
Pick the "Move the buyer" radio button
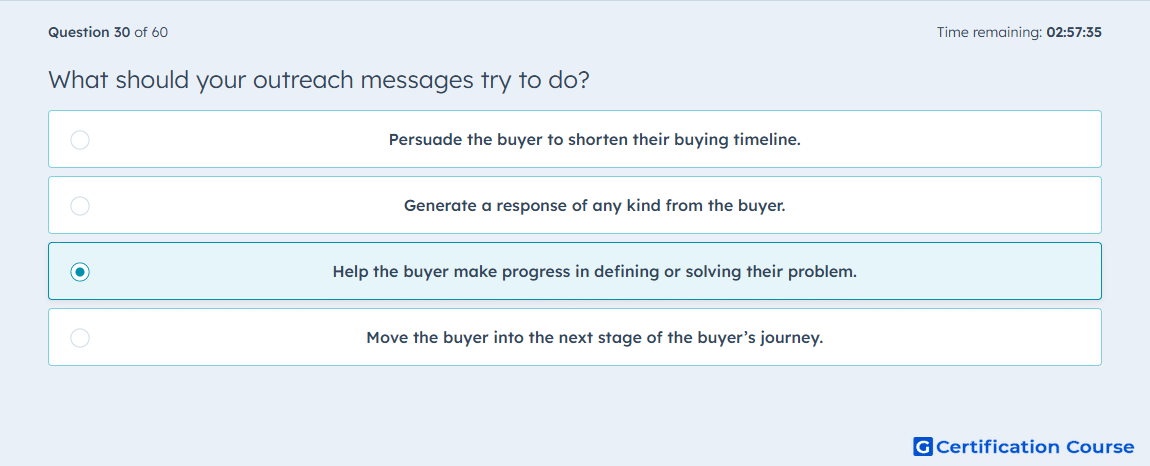[x=80, y=338]
